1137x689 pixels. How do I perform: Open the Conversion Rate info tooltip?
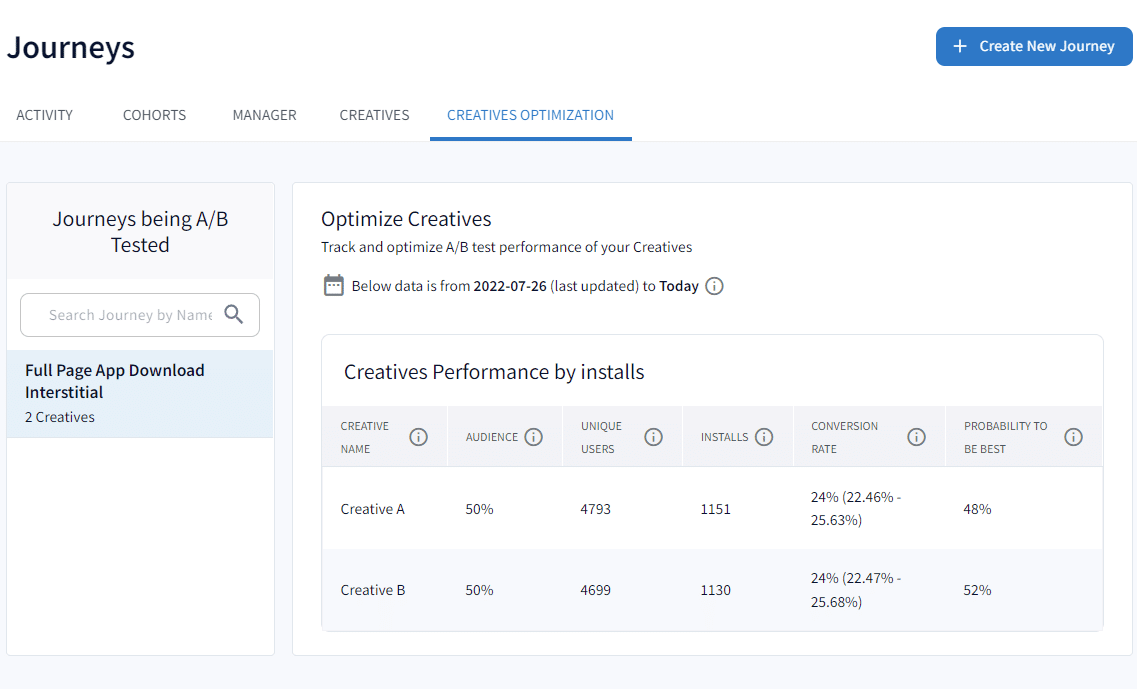coord(916,437)
